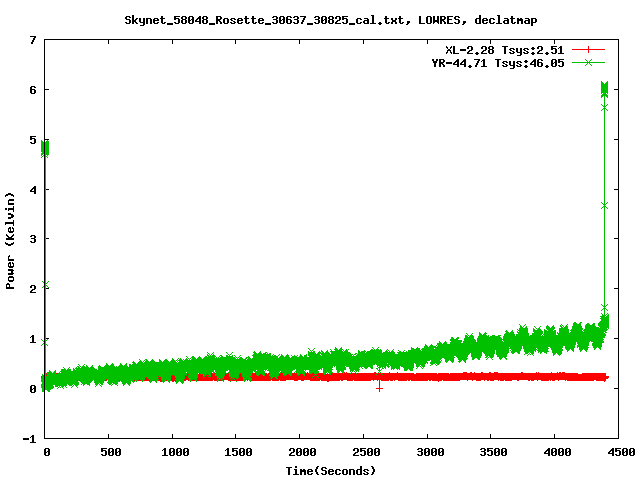640x480 pixels.
Task: Click the red outlier plus marker near 2600 seconds
Action: pos(379,387)
